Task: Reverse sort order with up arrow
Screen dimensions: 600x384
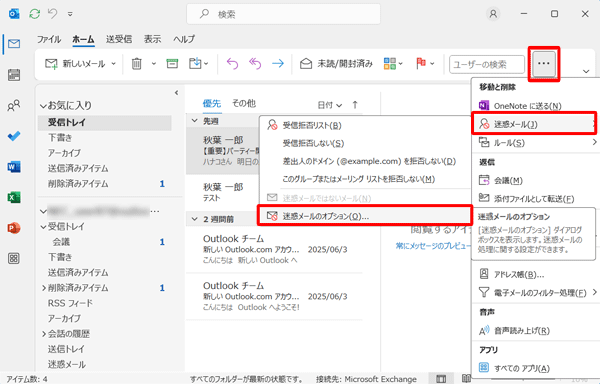Action: 355,105
